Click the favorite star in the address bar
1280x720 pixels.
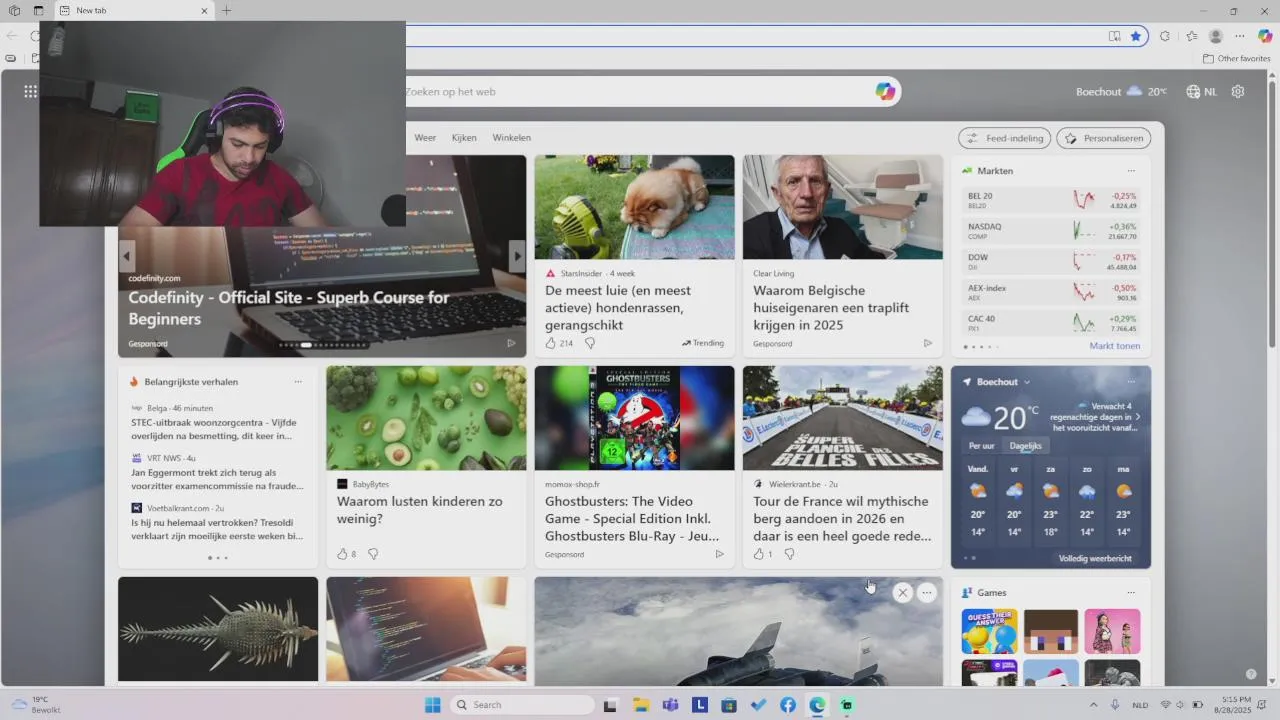[x=1136, y=36]
